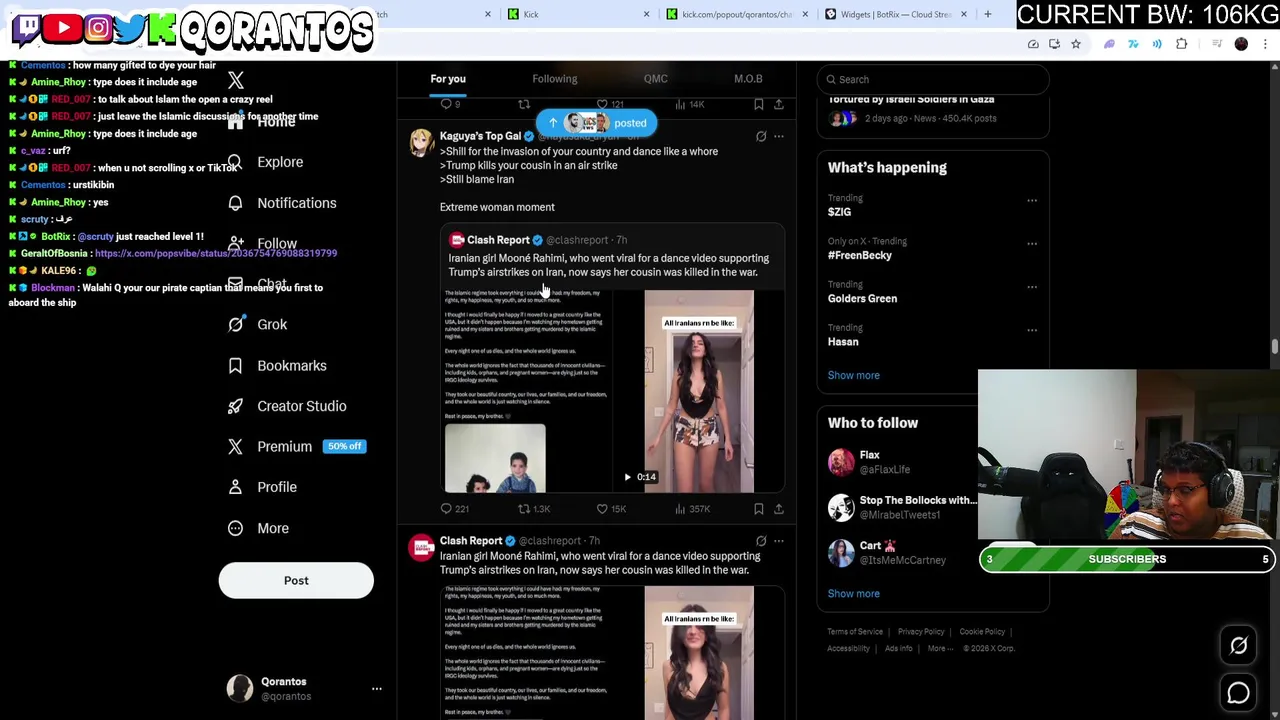The width and height of the screenshot is (1280, 720).
Task: Open Clash Report profile on second post
Action: [x=471, y=541]
